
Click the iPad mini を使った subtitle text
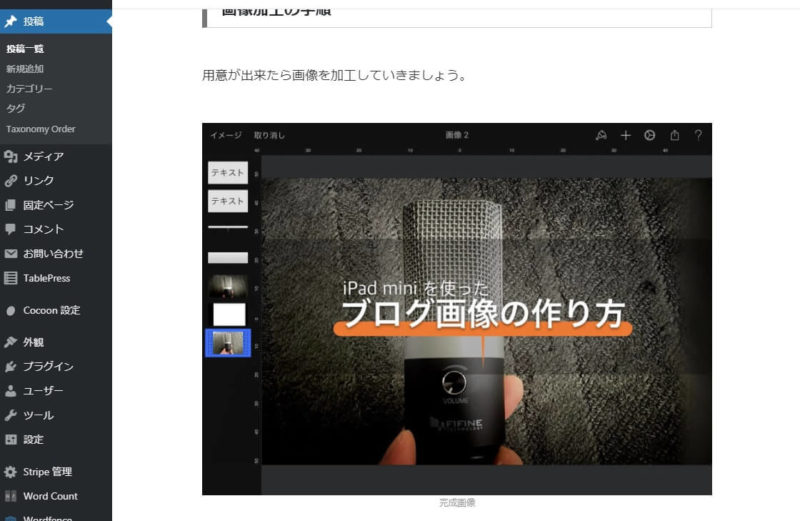point(416,288)
